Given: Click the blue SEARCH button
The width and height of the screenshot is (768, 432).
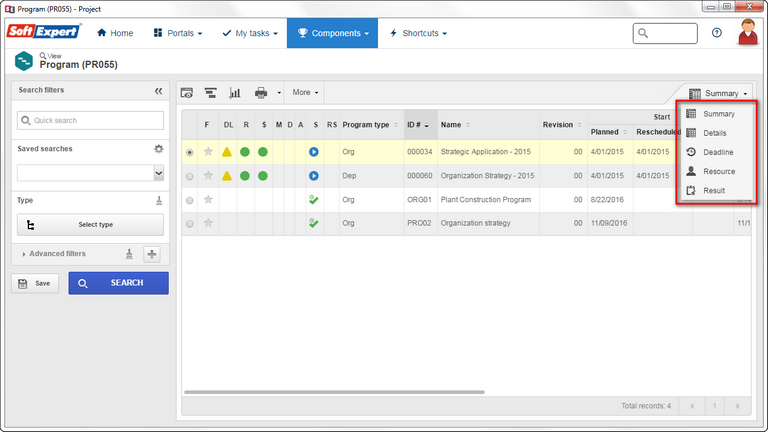Looking at the screenshot, I should (119, 283).
